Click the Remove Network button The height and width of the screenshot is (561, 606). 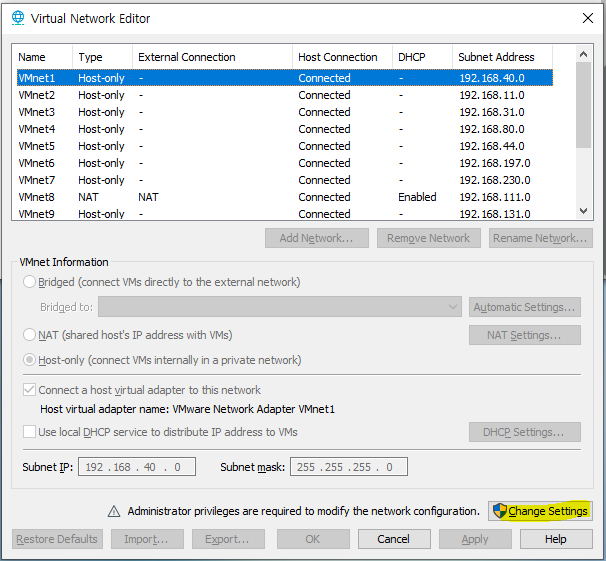[429, 238]
